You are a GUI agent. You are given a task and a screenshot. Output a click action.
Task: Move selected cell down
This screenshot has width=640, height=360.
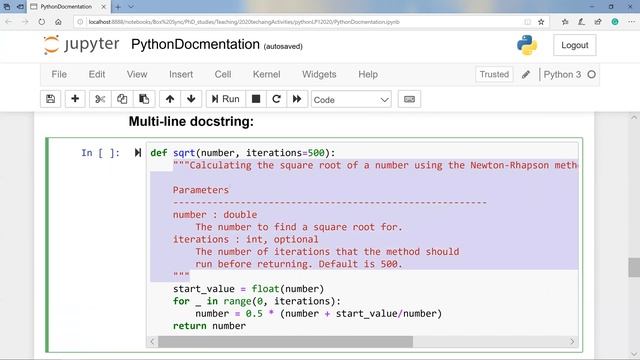click(191, 99)
